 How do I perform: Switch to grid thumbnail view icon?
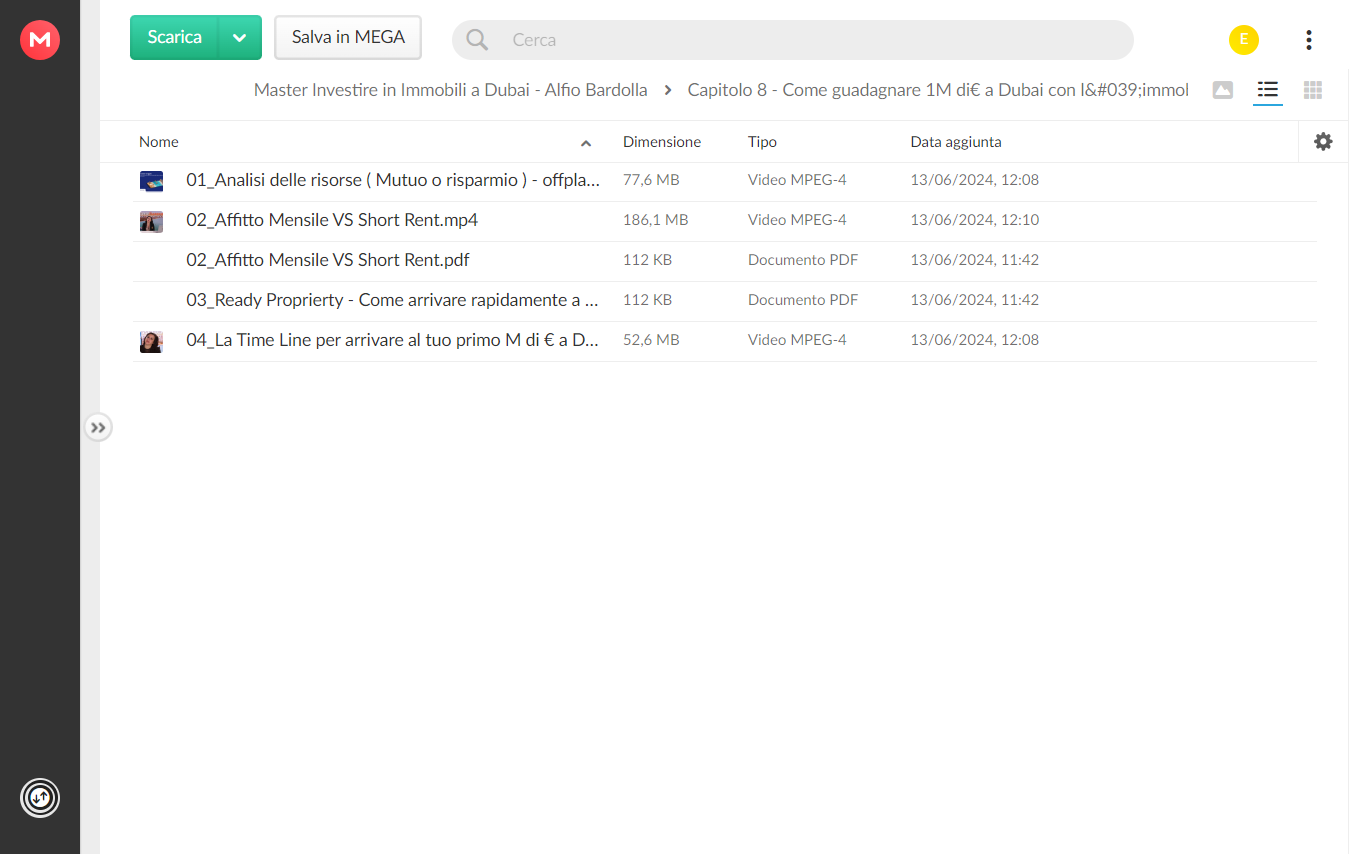point(1313,90)
